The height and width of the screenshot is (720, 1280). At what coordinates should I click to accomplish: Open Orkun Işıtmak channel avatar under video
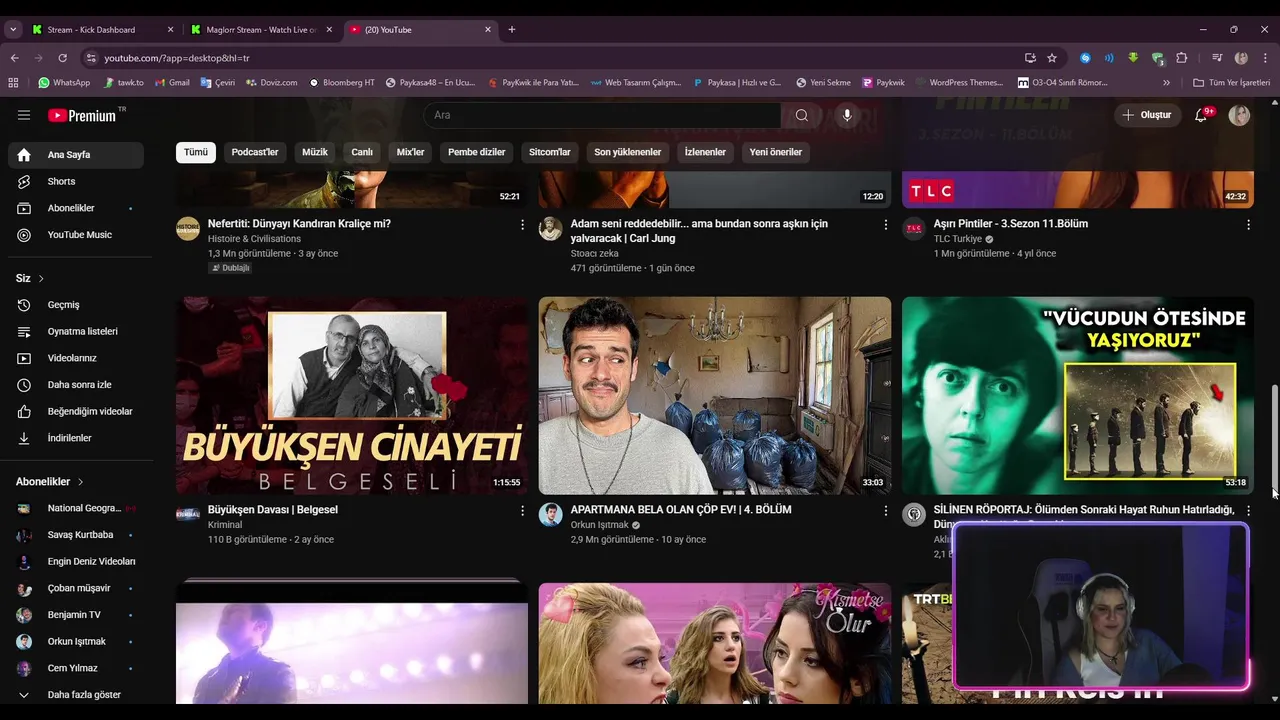[x=551, y=514]
